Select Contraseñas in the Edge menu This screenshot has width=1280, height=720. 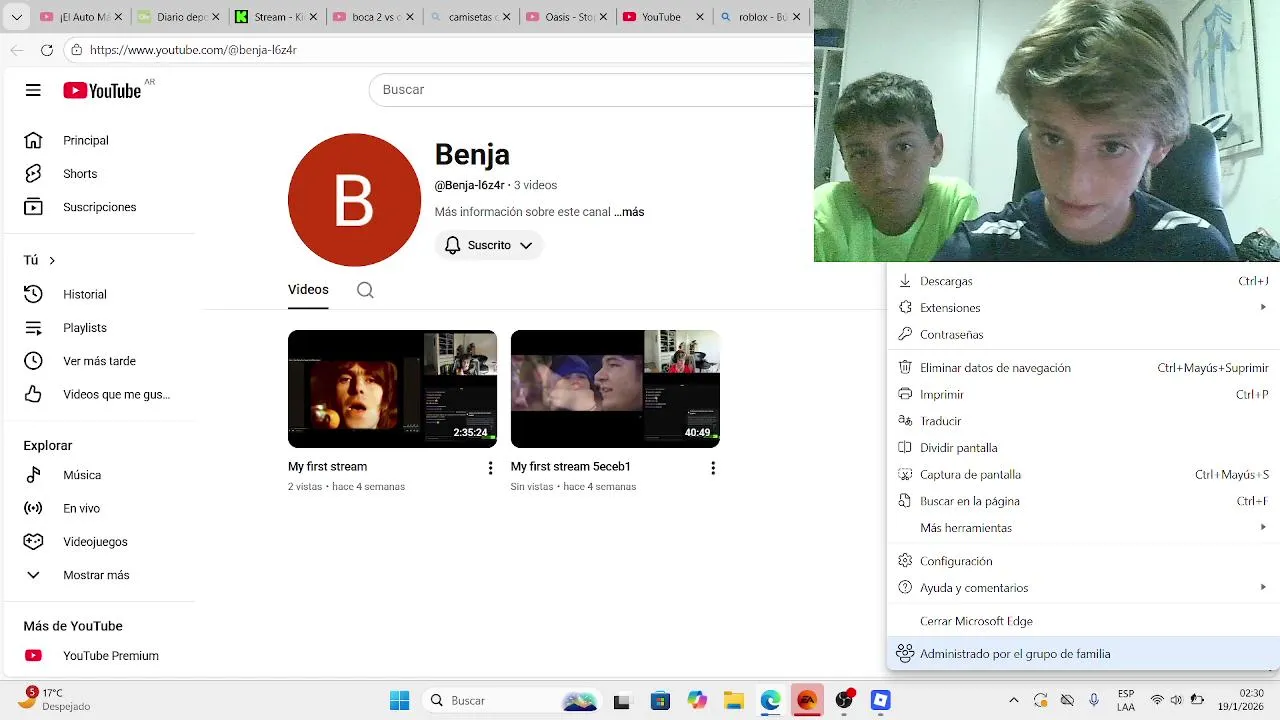point(1083,335)
